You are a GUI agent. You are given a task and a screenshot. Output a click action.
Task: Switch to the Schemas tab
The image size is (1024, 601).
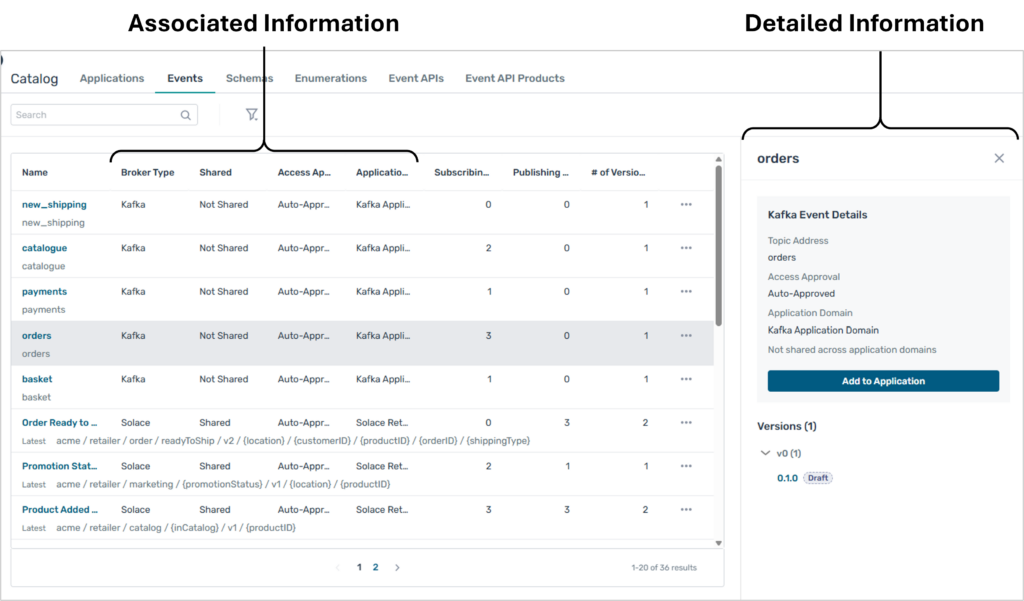(249, 78)
